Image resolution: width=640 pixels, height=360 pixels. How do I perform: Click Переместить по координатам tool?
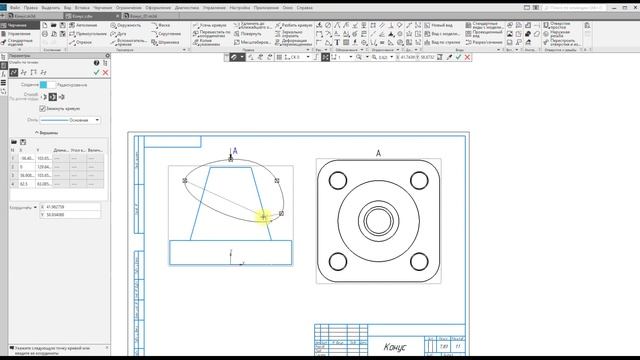point(211,34)
